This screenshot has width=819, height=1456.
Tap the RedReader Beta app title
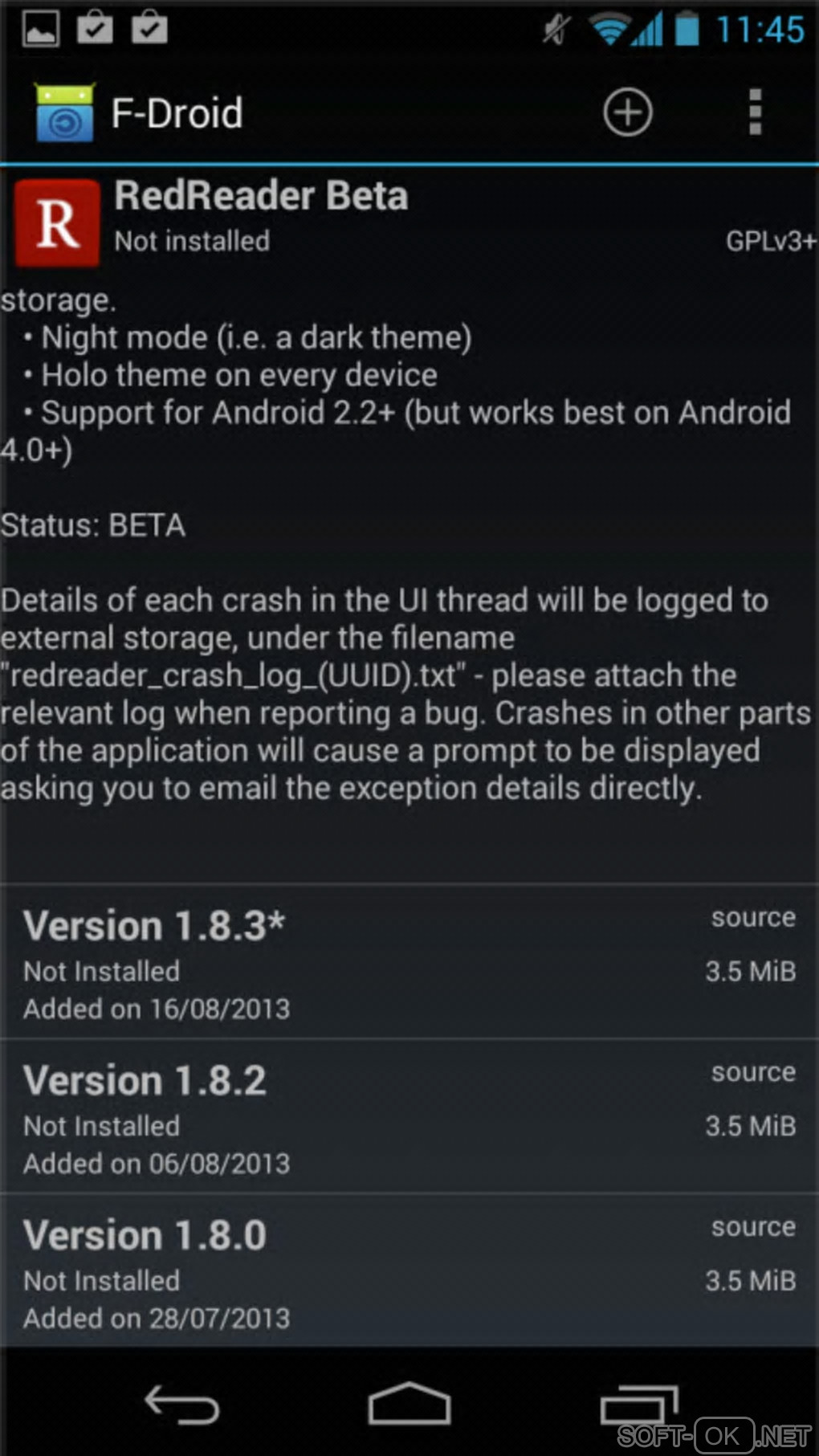point(261,196)
